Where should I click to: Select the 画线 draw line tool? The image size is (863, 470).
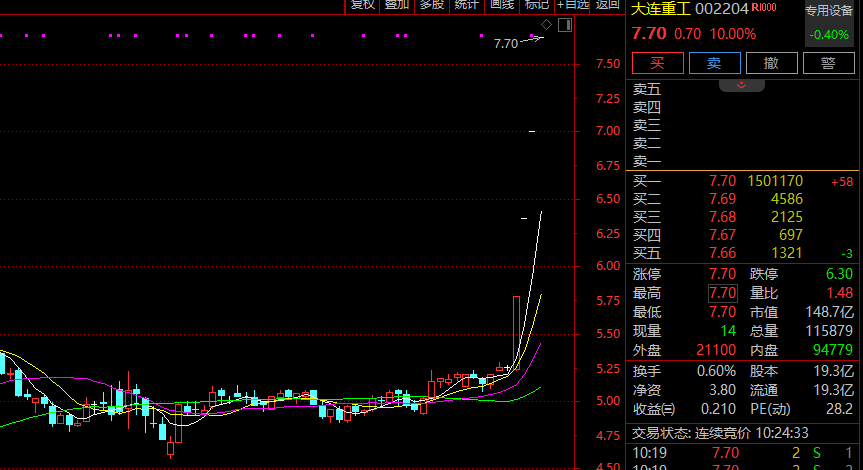click(x=501, y=5)
